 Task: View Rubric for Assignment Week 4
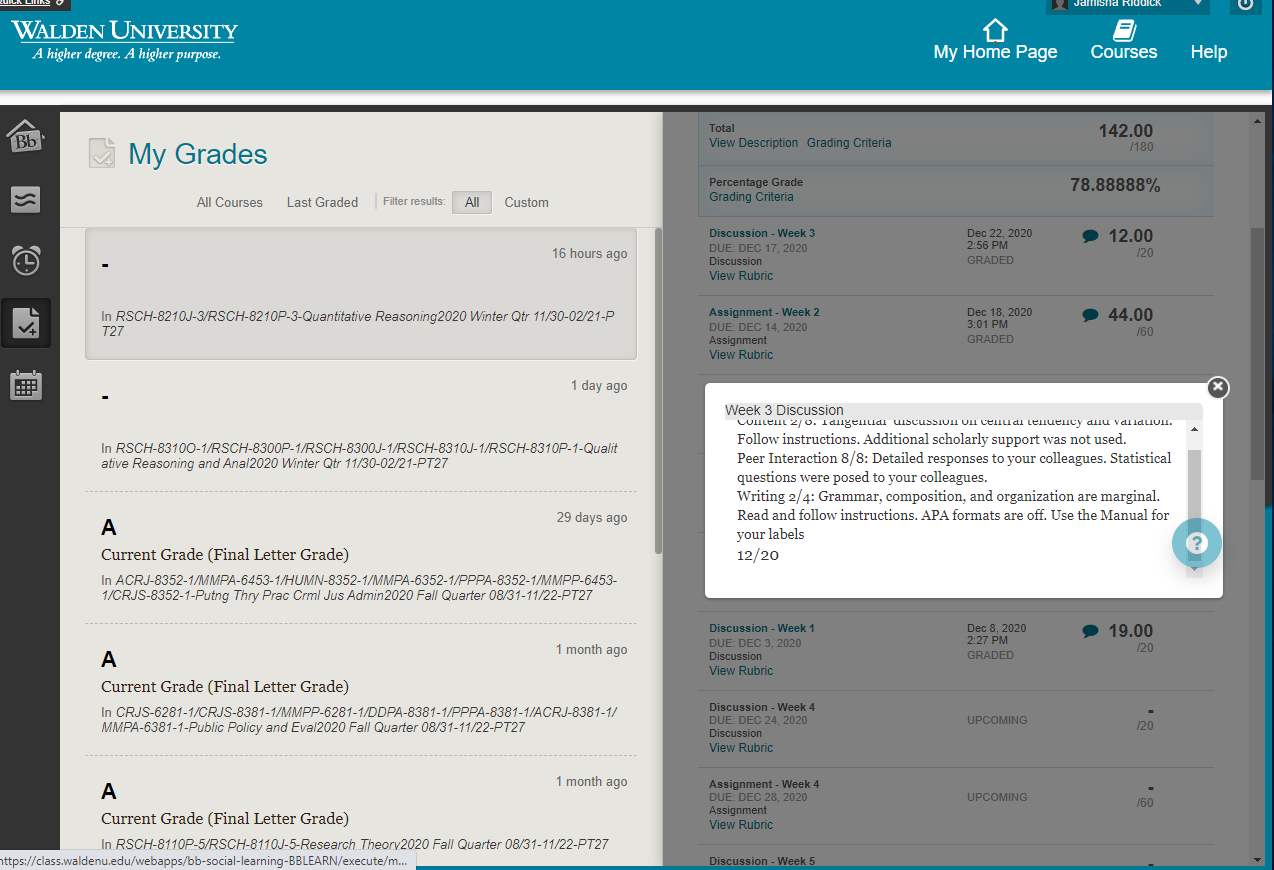pos(741,825)
